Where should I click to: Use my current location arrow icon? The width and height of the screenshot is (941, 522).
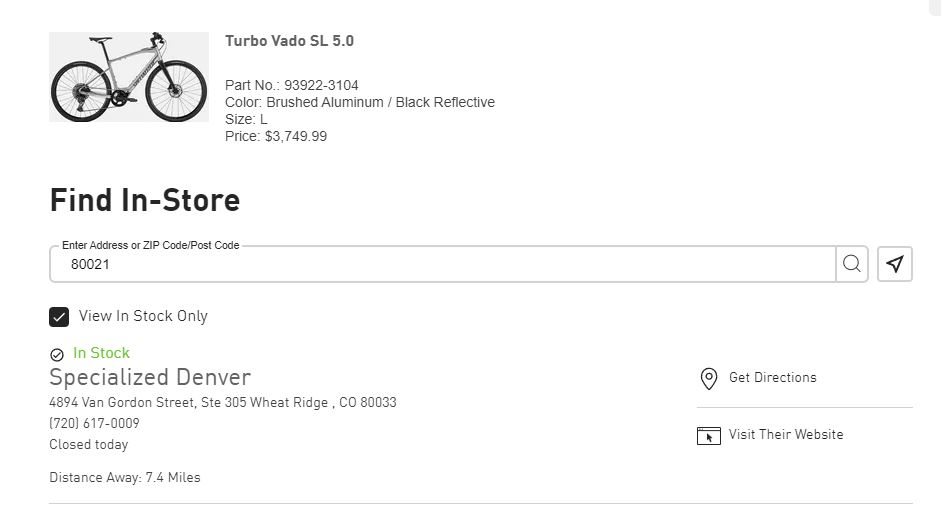coord(895,264)
